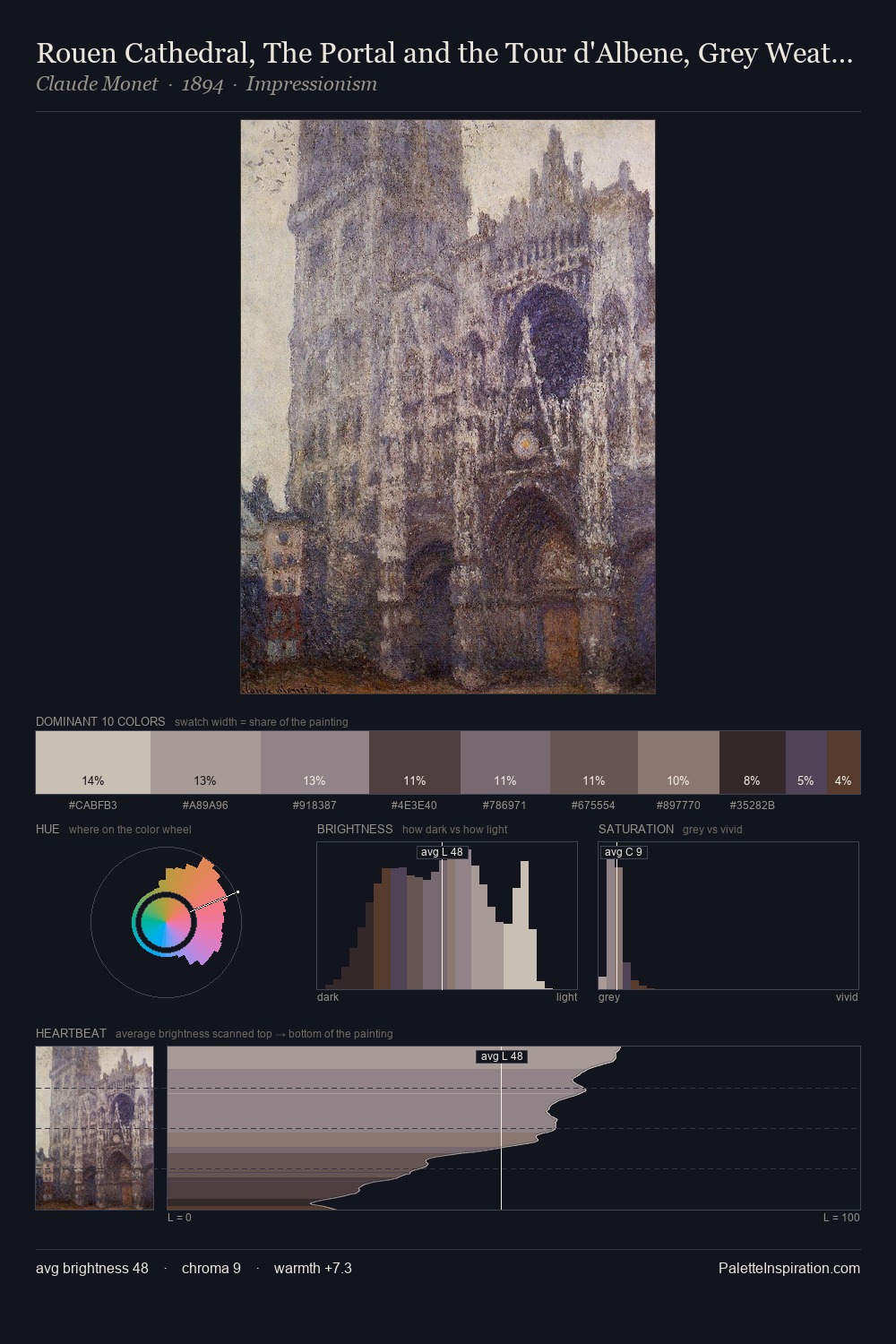Image resolution: width=896 pixels, height=1344 pixels.
Task: Click the 'avg brightness 48' footer stat
Action: (x=92, y=1268)
